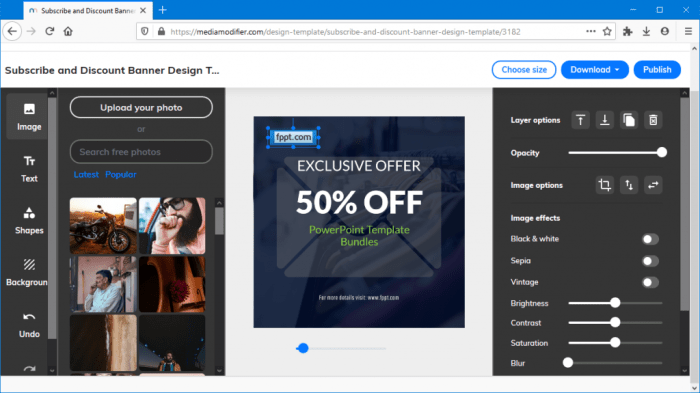Screen dimensions: 700x393
Task: Select the man at night photo
Action: pos(172,343)
